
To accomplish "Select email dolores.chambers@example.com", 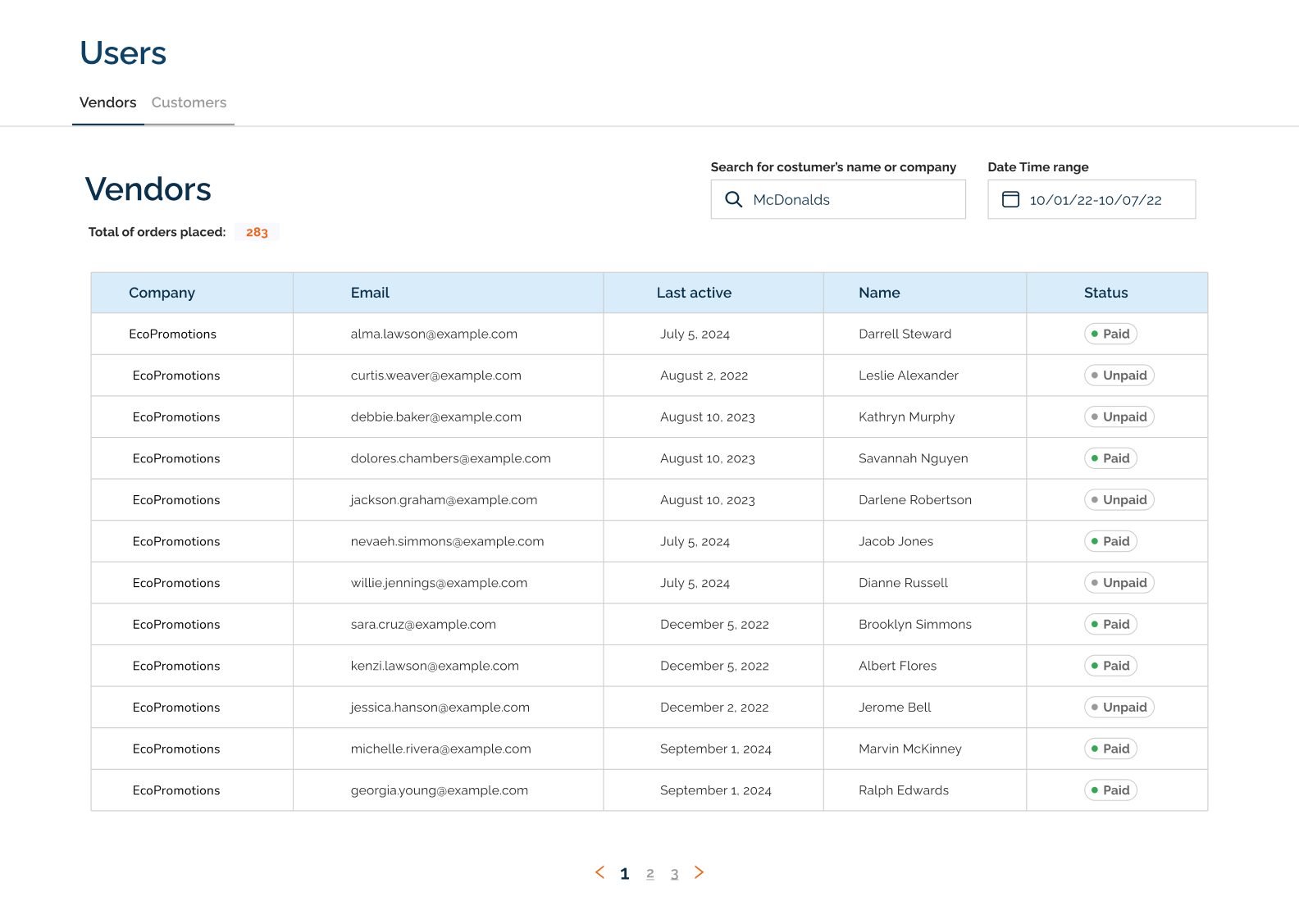I will pos(450,458).
